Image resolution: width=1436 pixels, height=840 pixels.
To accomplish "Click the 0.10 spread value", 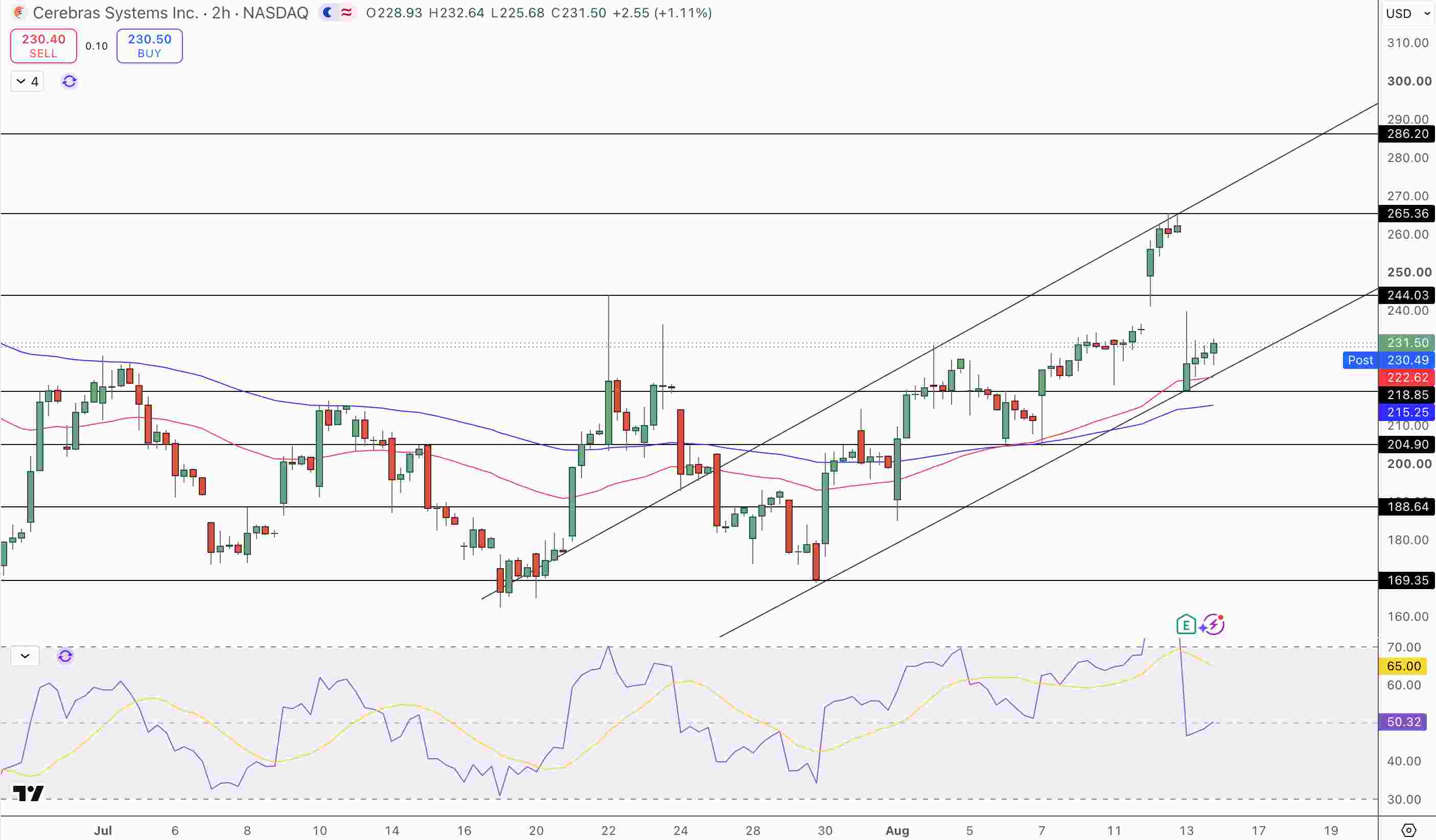I will [96, 46].
